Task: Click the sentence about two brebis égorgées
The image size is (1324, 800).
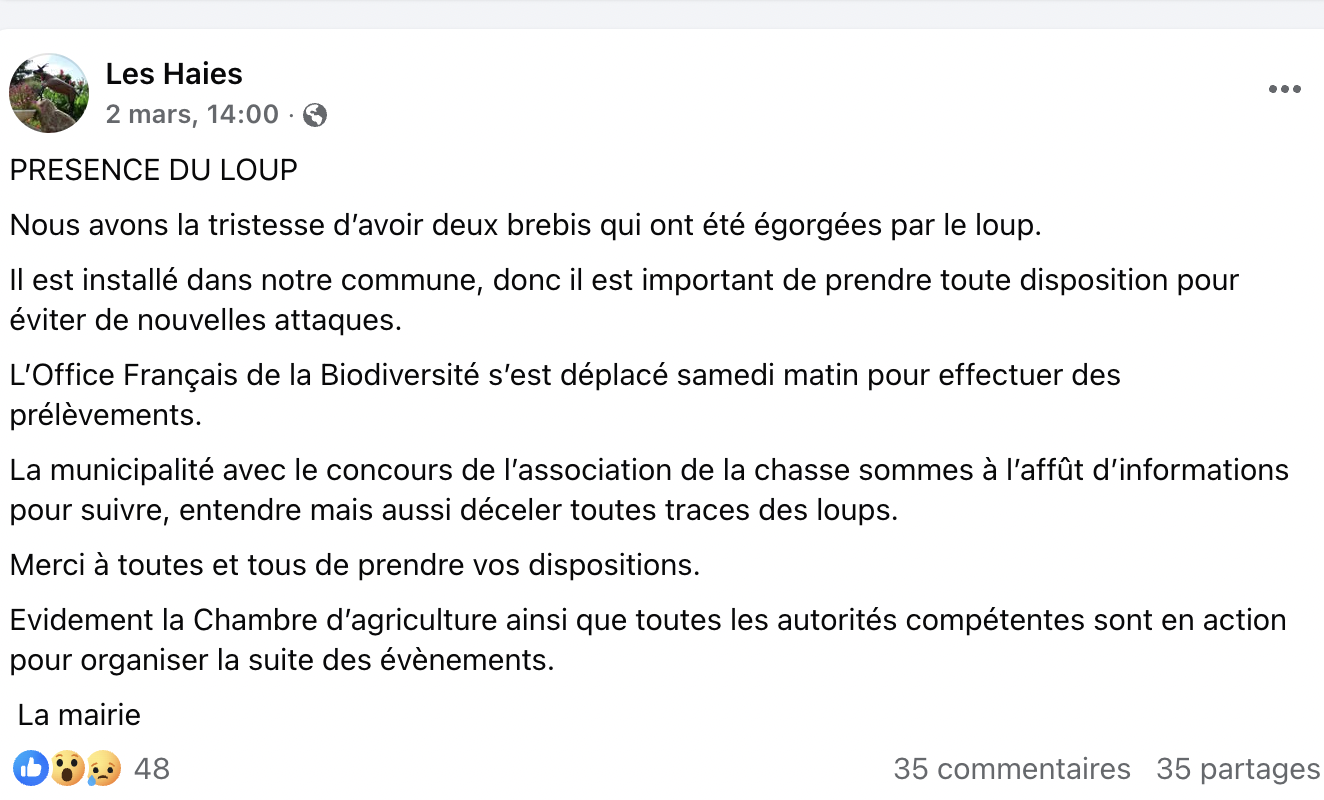Action: point(526,225)
